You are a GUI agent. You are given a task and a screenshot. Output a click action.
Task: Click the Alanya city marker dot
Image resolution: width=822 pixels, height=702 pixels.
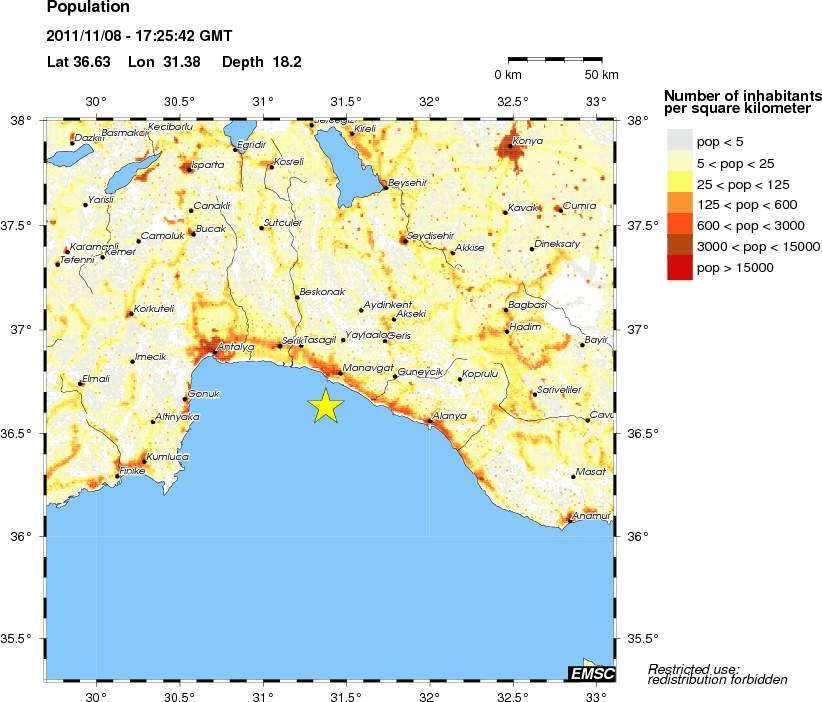point(430,421)
